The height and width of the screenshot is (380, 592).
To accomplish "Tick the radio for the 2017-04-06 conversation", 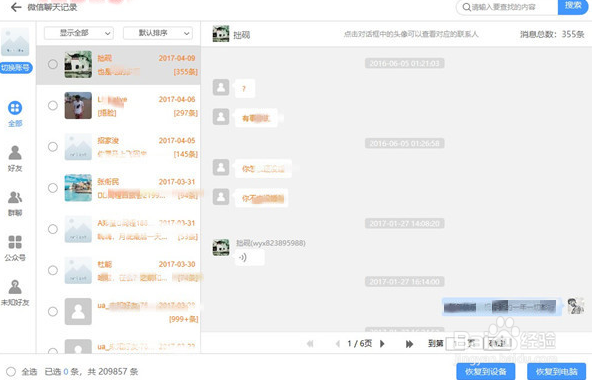I will 53,105.
